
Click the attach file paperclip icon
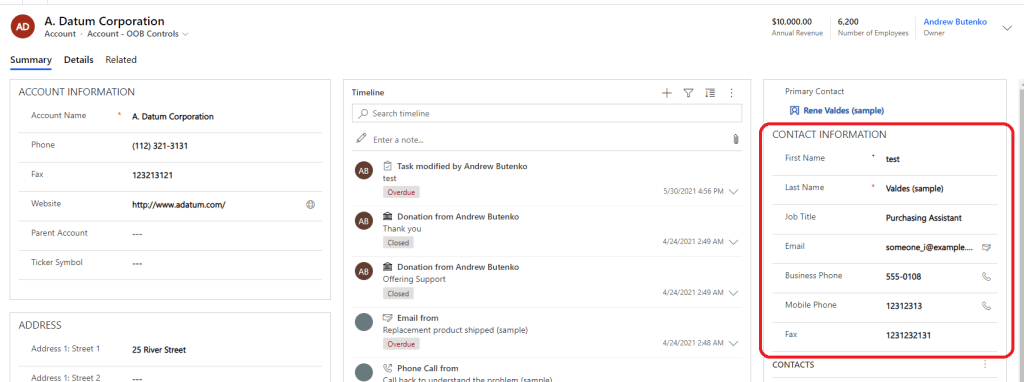(736, 140)
